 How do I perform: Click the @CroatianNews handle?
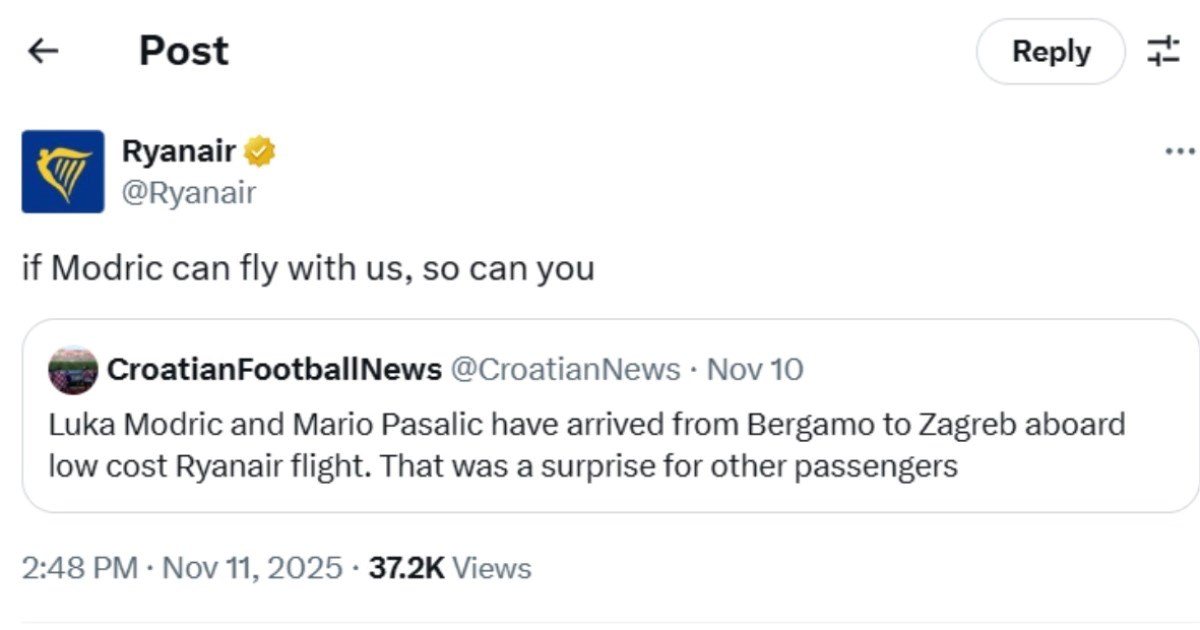(x=565, y=370)
